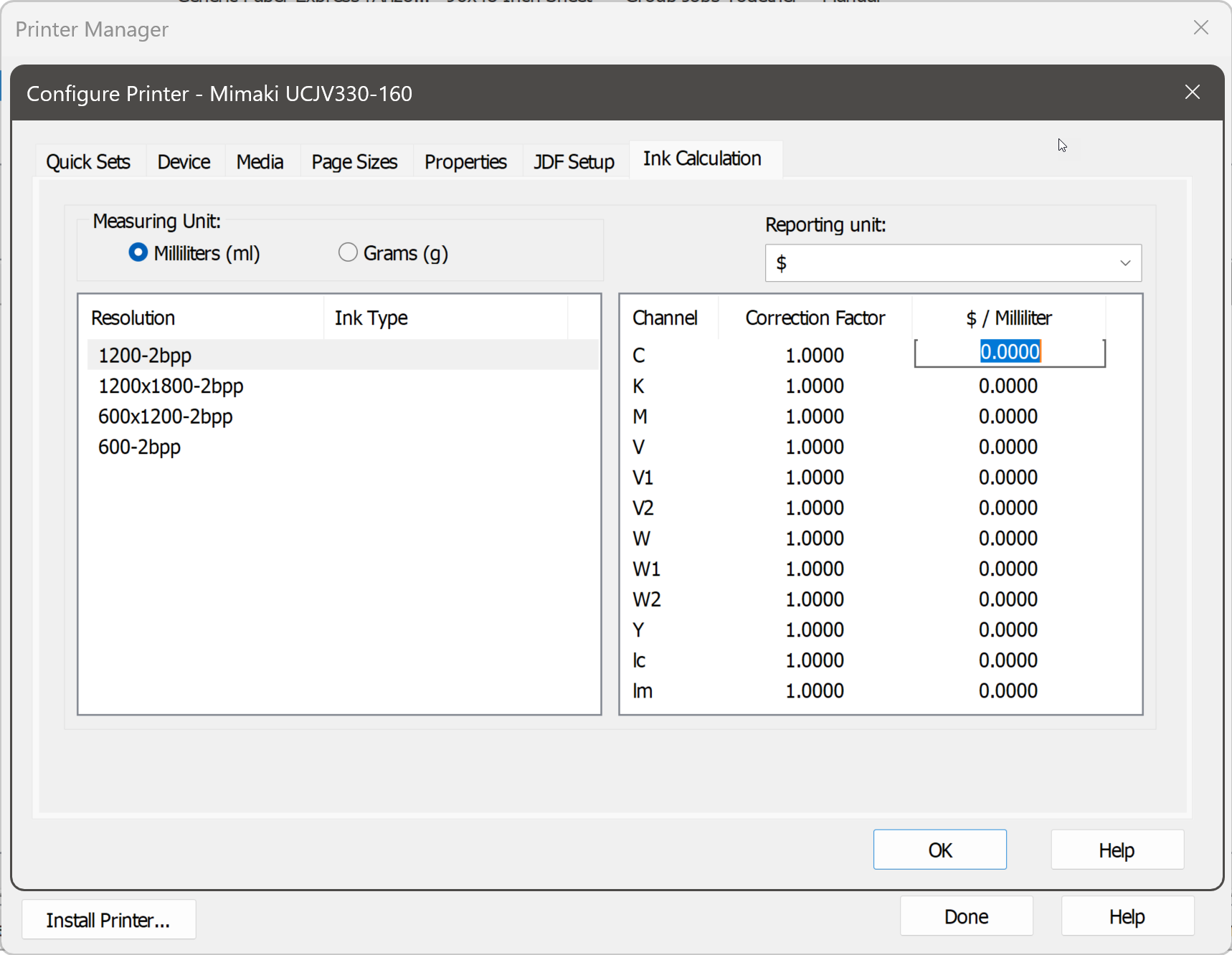Click the Ink Type column header

(x=446, y=318)
